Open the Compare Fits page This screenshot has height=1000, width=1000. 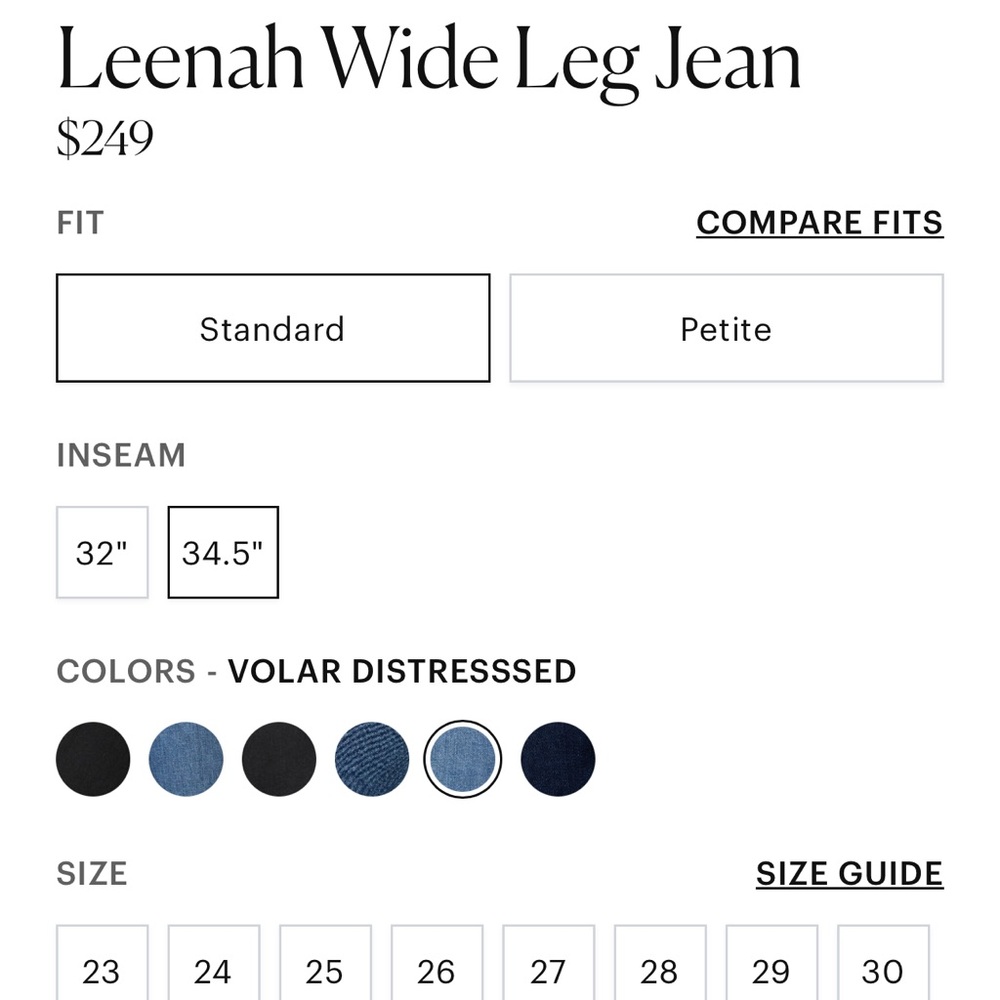tap(819, 222)
